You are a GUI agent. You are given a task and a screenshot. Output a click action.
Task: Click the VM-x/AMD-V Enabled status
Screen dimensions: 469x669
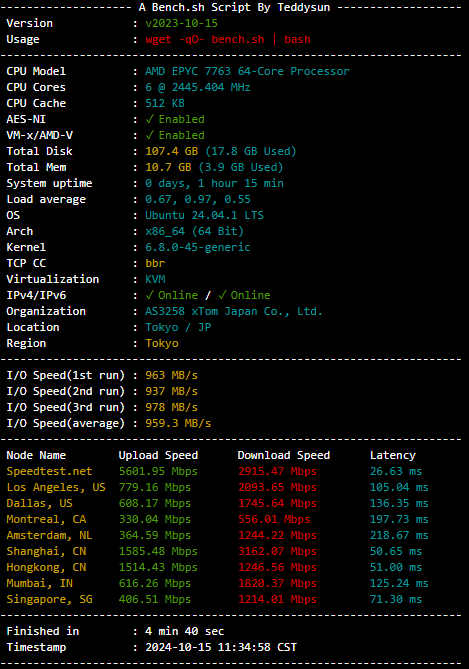[x=175, y=135]
